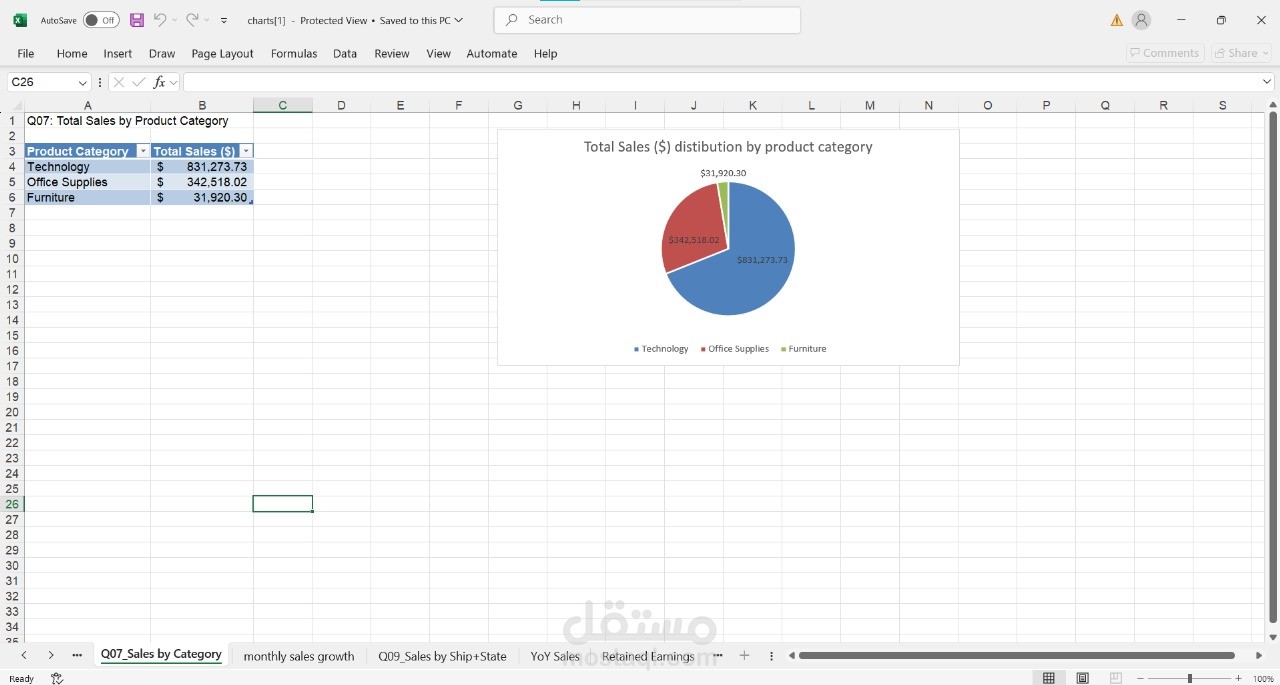Click the Comments button
Image resolution: width=1280 pixels, height=685 pixels.
[1165, 53]
